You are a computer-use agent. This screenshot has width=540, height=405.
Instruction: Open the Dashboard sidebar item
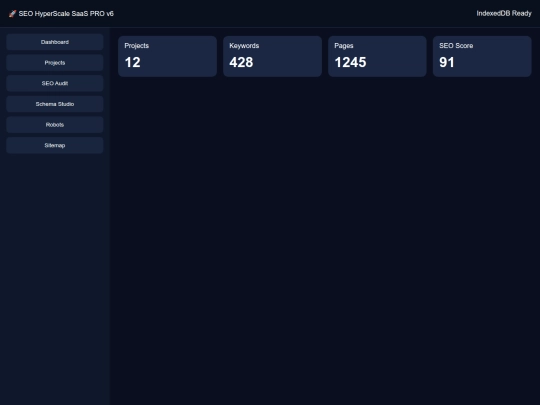click(x=55, y=42)
